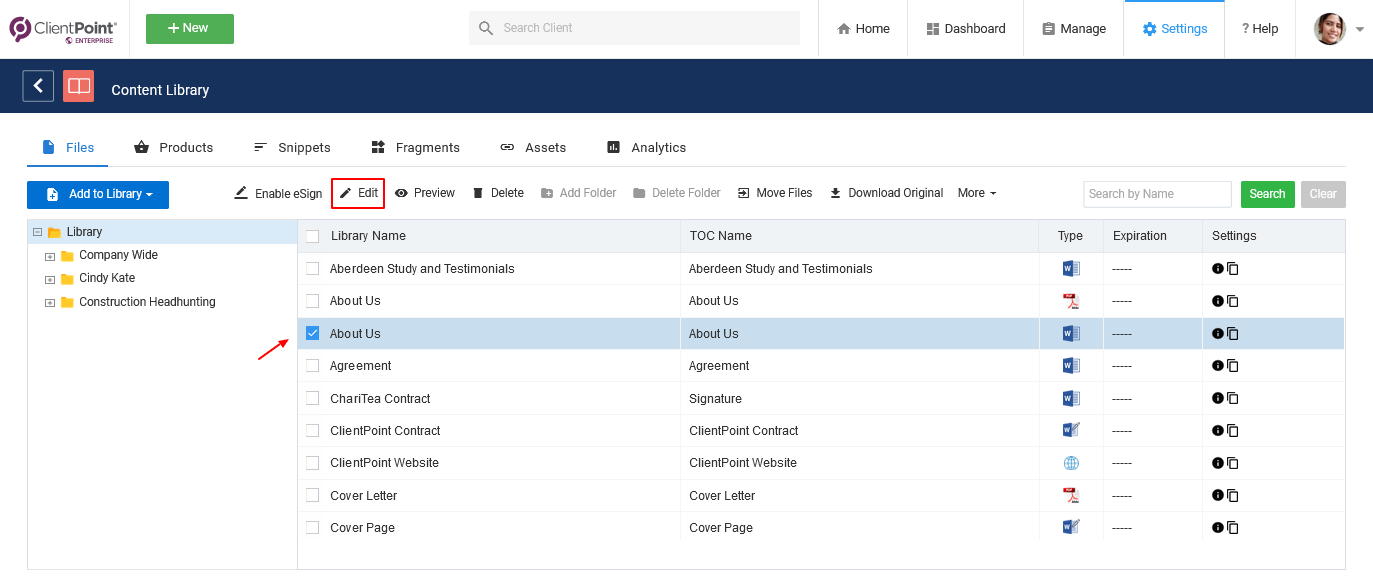Expand the Company Wide folder
The height and width of the screenshot is (582, 1373).
[x=49, y=256]
